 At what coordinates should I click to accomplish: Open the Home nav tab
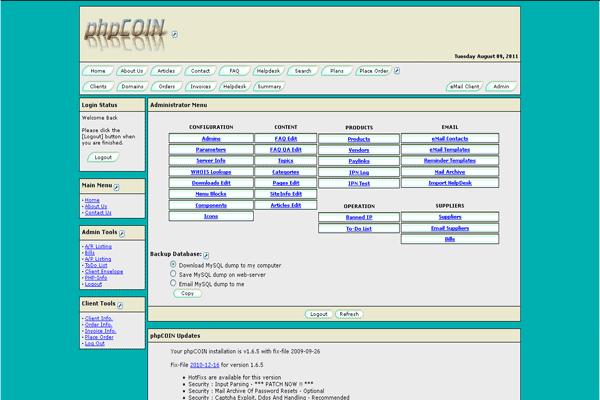coord(98,71)
